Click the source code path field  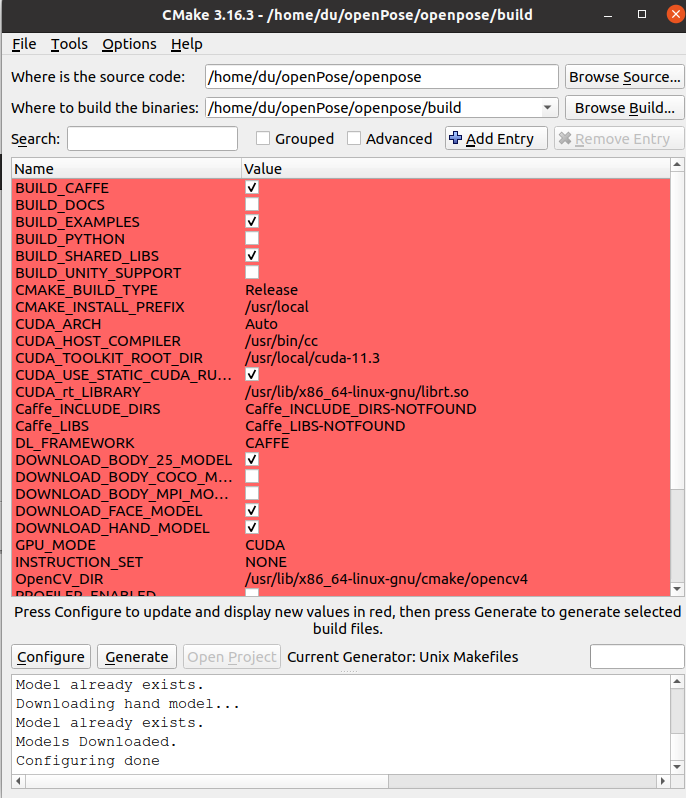[382, 77]
